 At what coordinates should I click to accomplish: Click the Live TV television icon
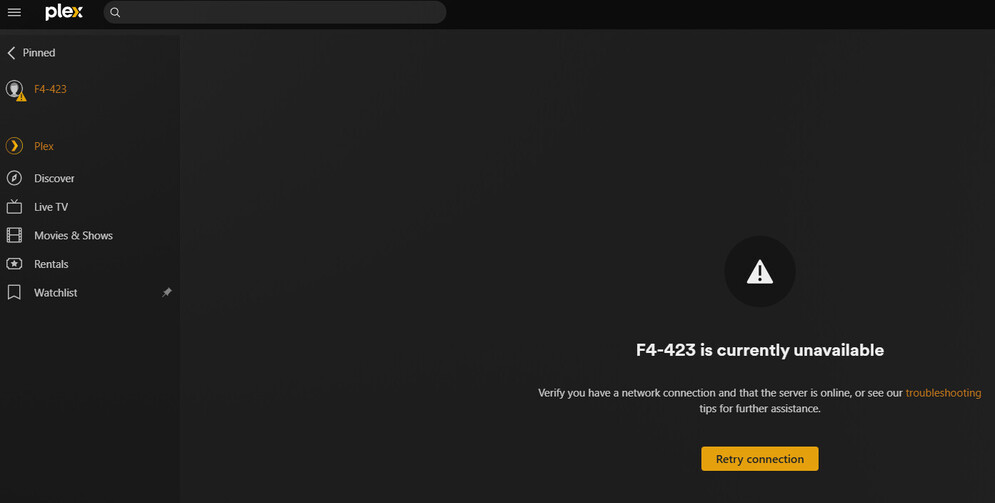tap(14, 206)
